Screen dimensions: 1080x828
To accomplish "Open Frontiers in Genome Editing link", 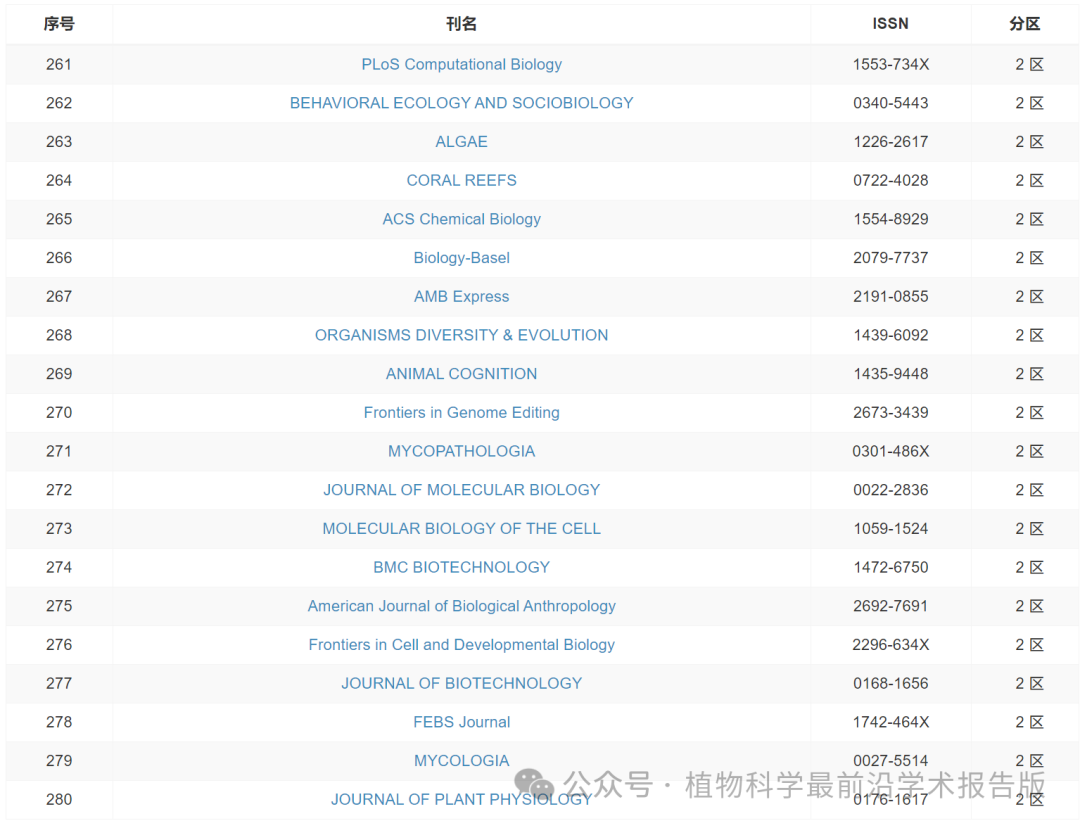I will coord(461,413).
